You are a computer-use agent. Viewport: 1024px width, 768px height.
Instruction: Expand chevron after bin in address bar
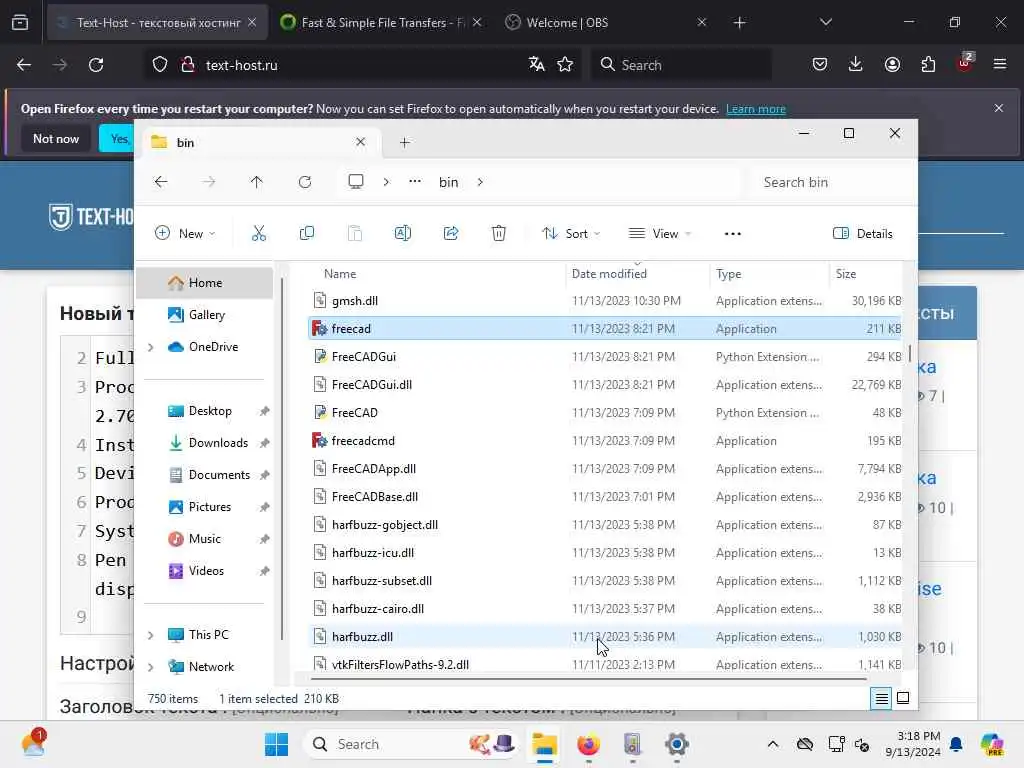pyautogui.click(x=480, y=182)
